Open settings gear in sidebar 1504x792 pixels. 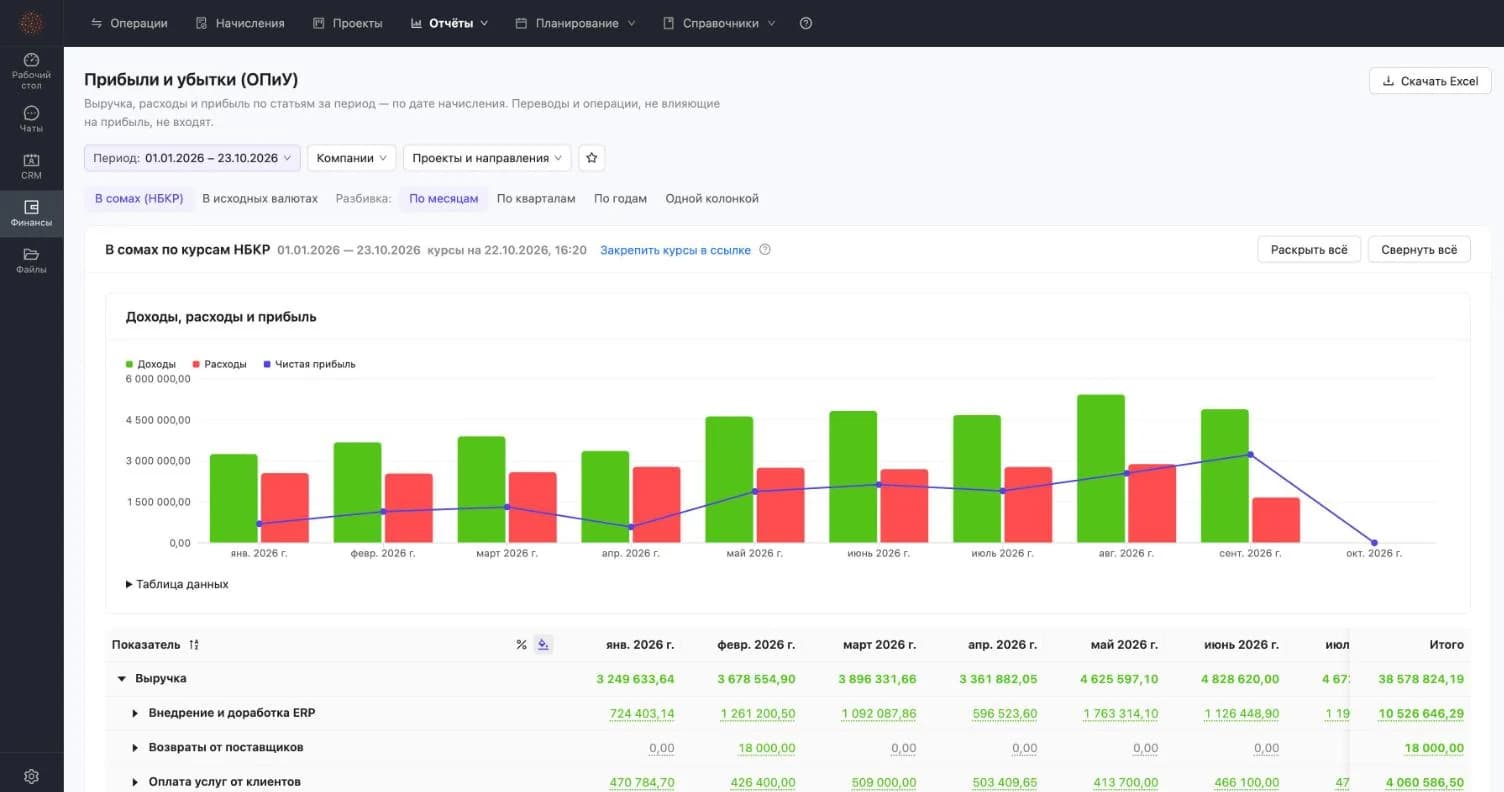tap(31, 776)
